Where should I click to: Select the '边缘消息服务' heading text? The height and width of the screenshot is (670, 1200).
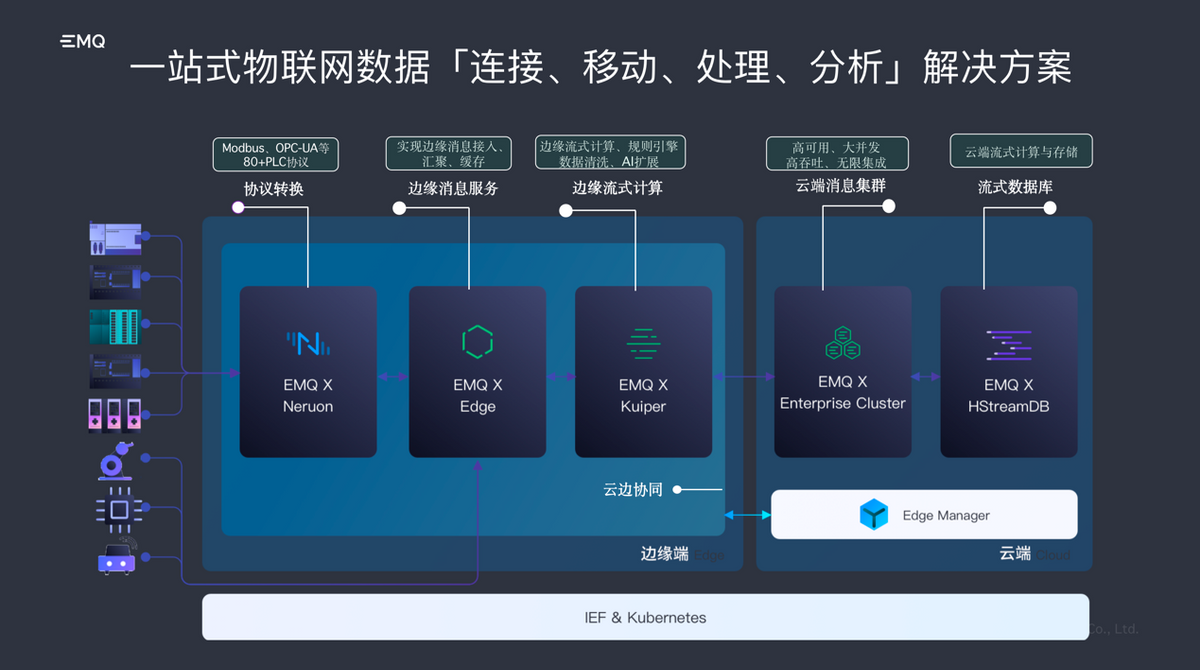pos(453,188)
